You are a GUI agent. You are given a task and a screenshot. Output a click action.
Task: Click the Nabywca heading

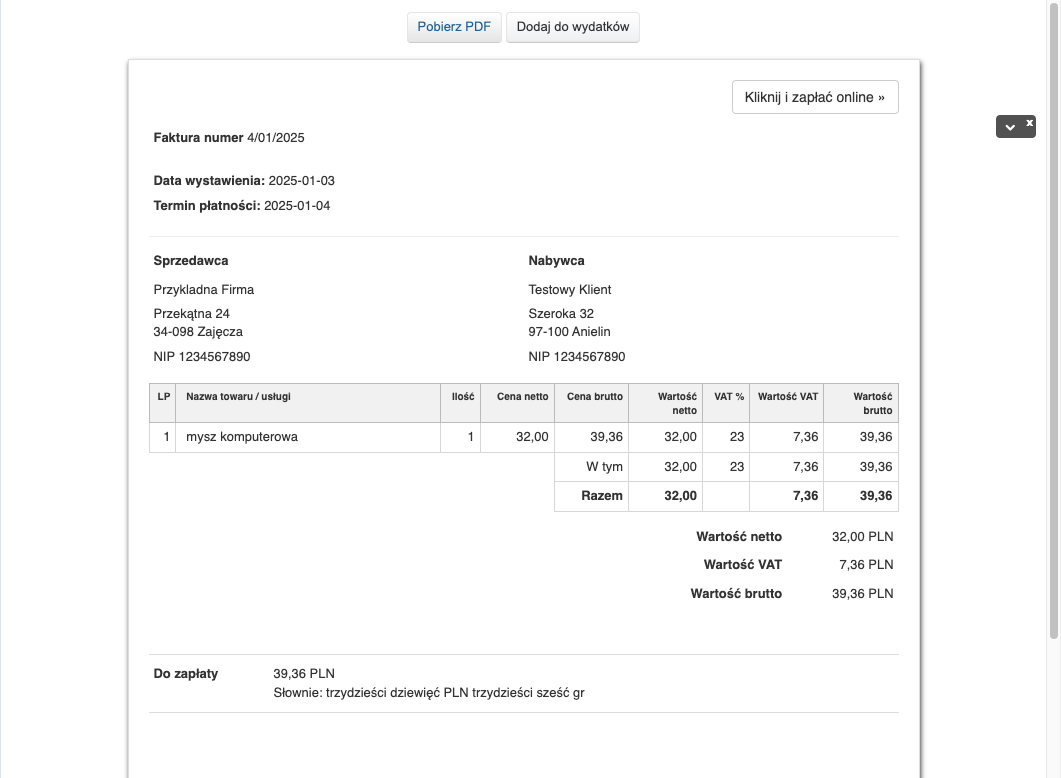[556, 260]
